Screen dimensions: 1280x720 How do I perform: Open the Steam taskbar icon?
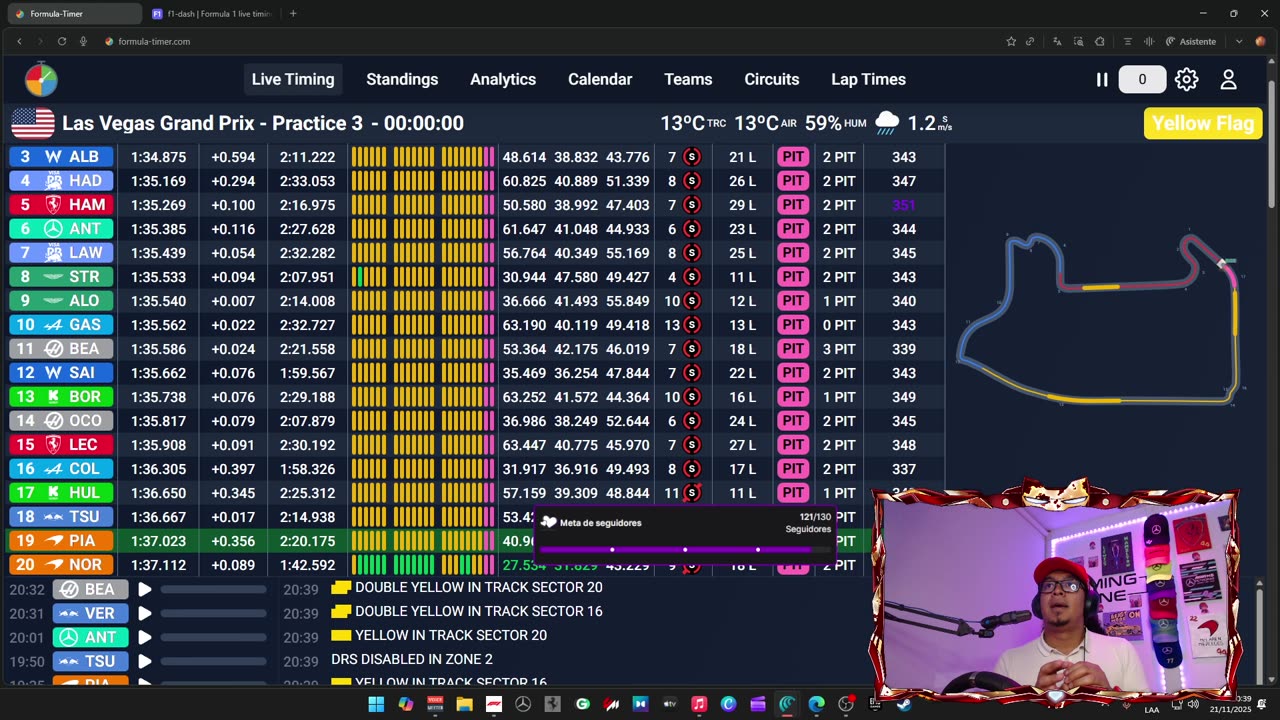click(904, 704)
